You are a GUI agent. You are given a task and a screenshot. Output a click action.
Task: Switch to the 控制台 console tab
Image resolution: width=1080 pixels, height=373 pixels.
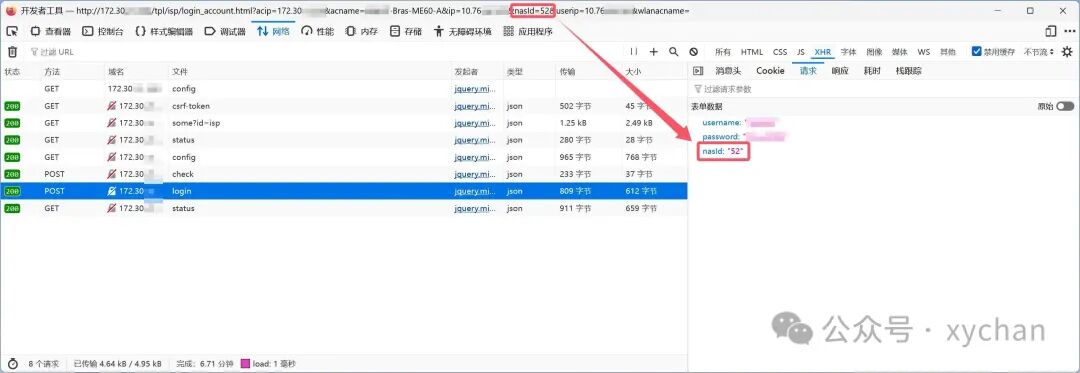coord(103,31)
